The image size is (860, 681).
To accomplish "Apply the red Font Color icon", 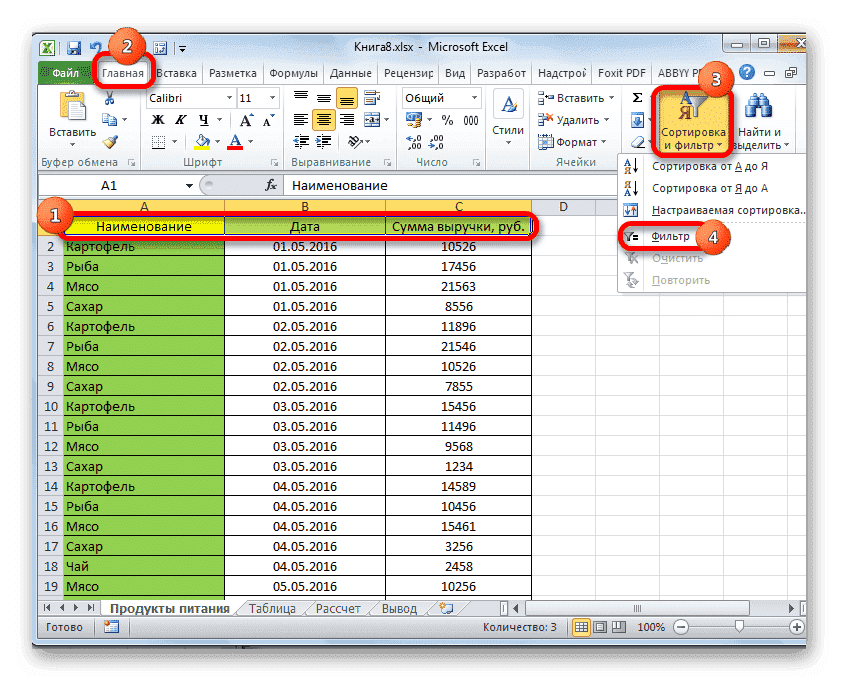I will point(236,140).
